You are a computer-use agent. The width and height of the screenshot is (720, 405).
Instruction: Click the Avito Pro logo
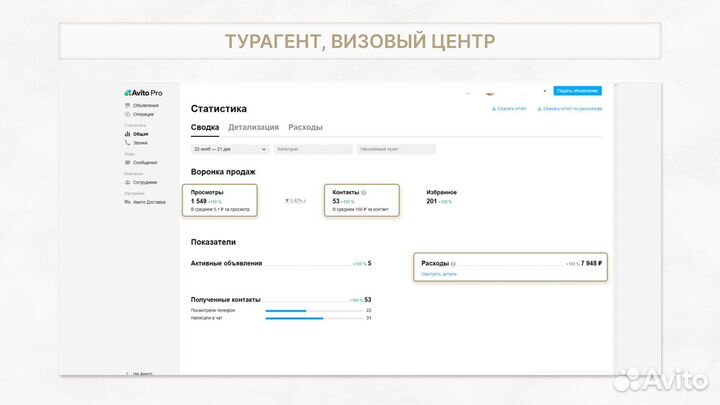(x=143, y=93)
